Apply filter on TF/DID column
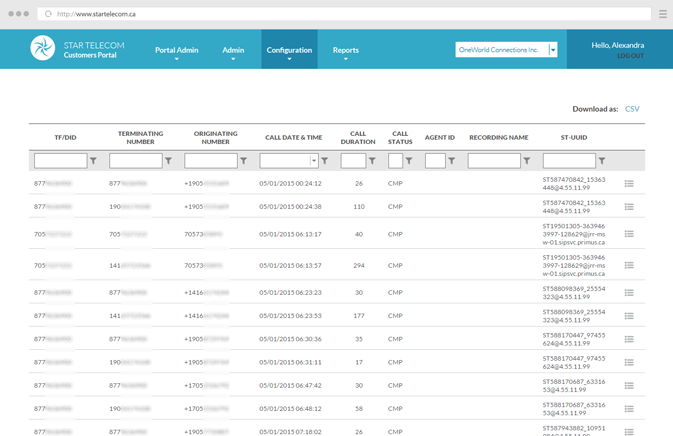Screen dimensions: 673x436 [x=93, y=161]
